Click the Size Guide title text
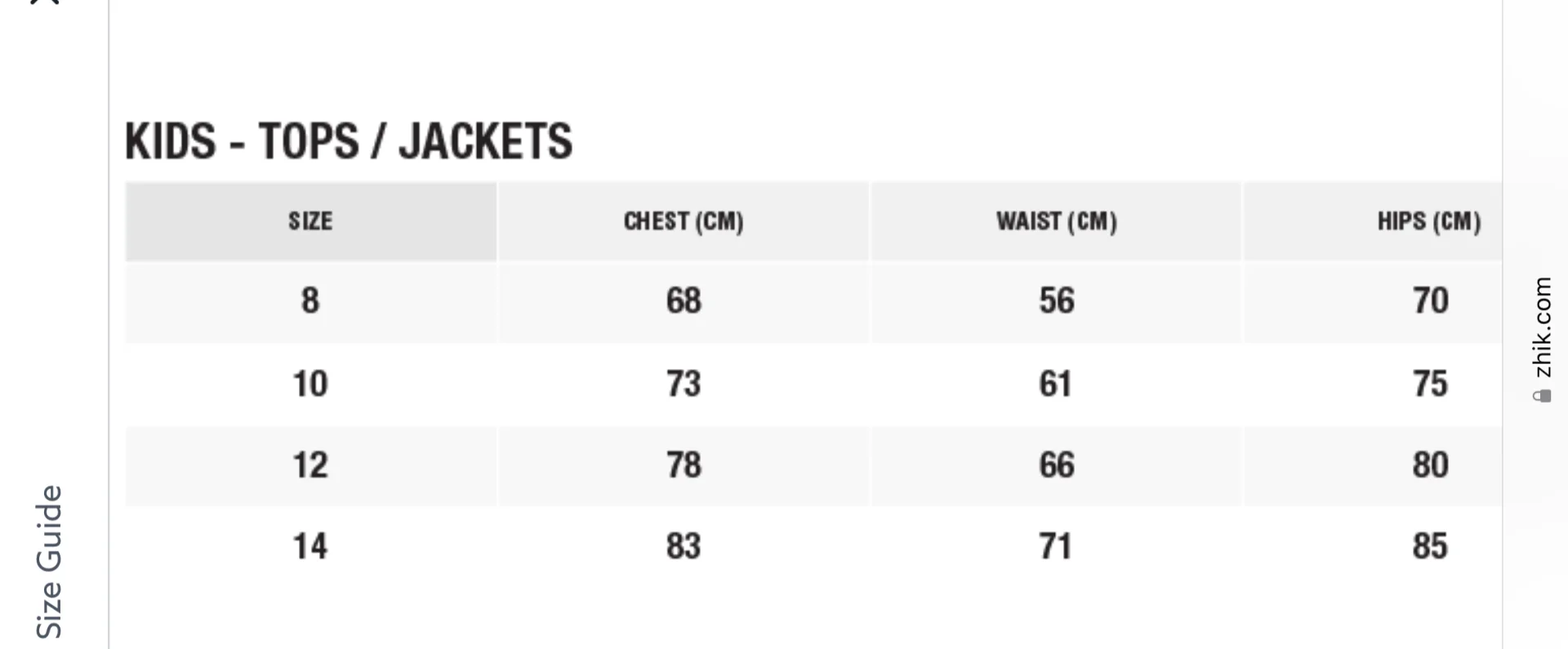Screen dimensions: 1568x649 point(49,562)
